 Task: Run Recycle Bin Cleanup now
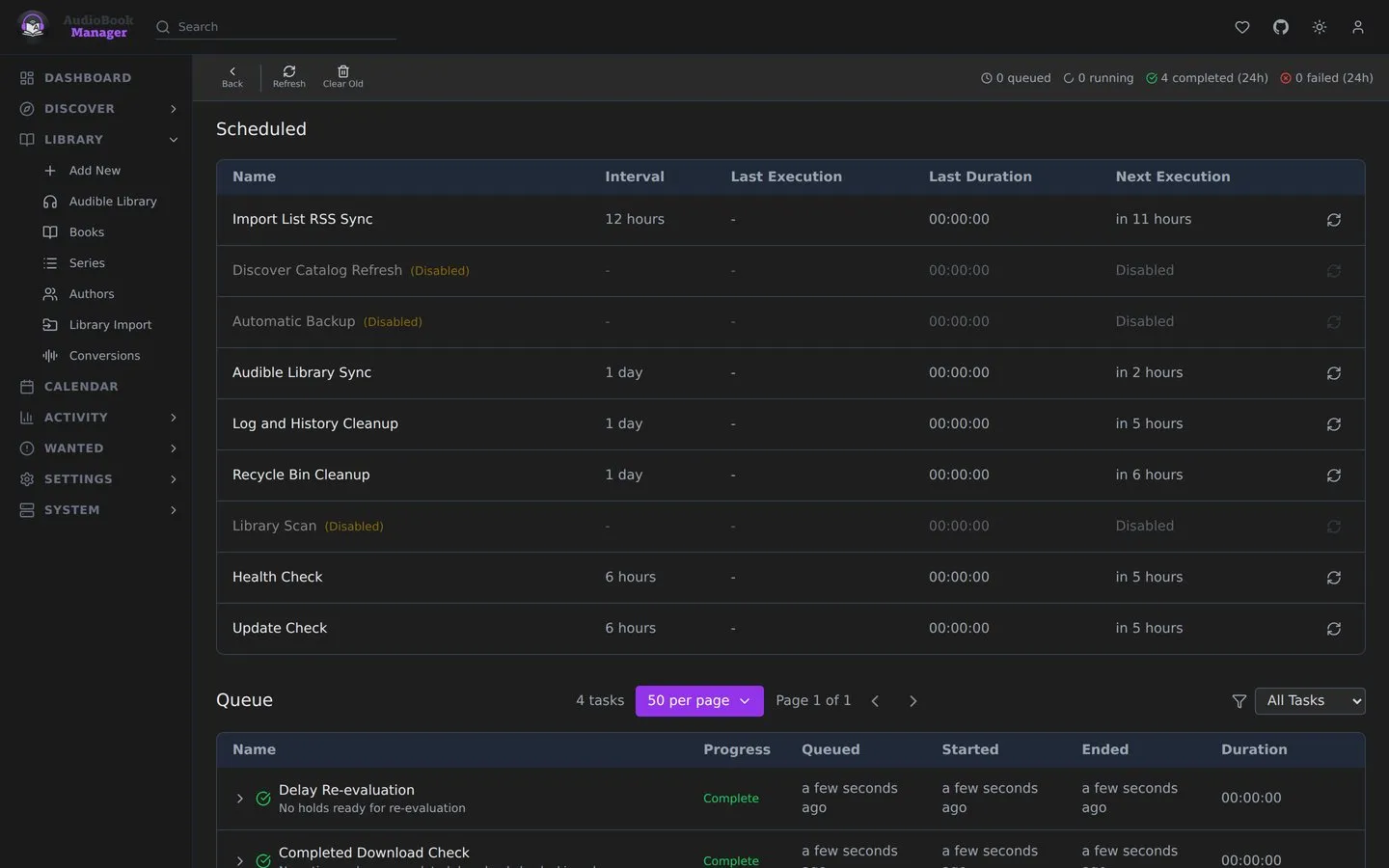[x=1334, y=475]
